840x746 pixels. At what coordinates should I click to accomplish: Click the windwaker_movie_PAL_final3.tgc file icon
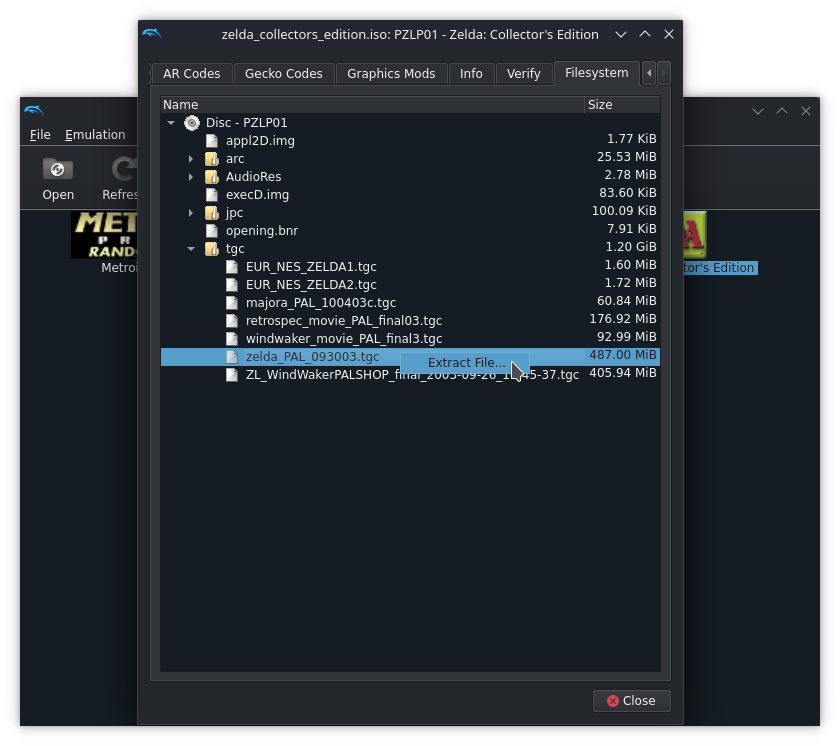click(232, 338)
